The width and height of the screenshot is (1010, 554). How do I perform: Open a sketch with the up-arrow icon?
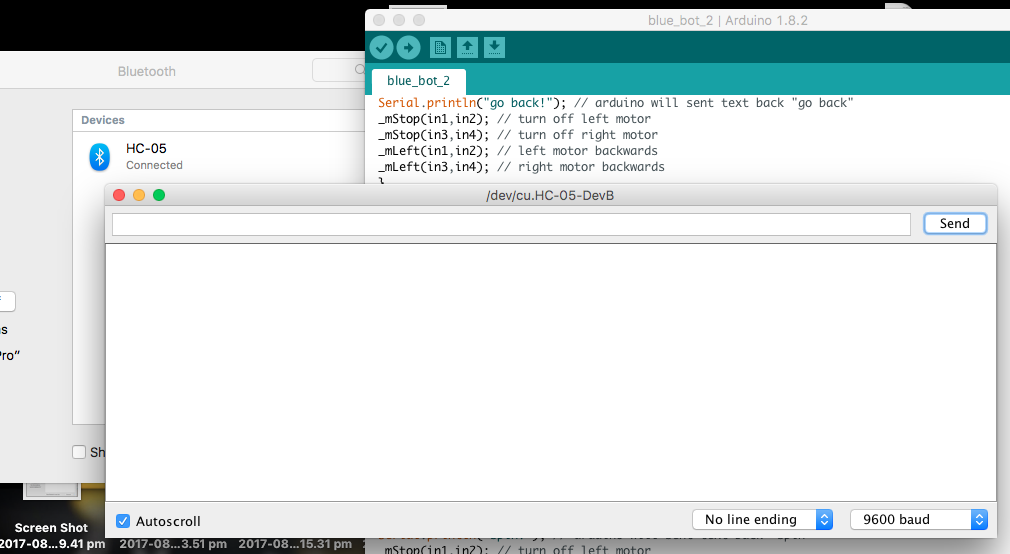click(468, 47)
